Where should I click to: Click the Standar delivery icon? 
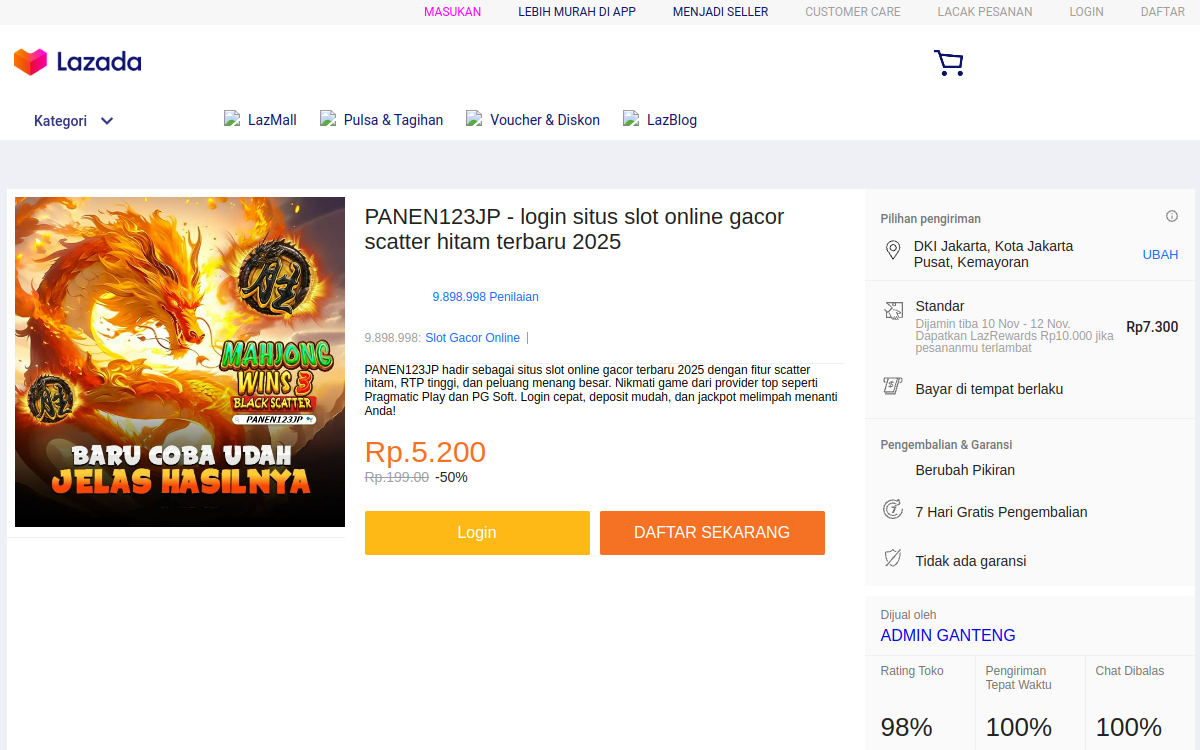pyautogui.click(x=894, y=310)
